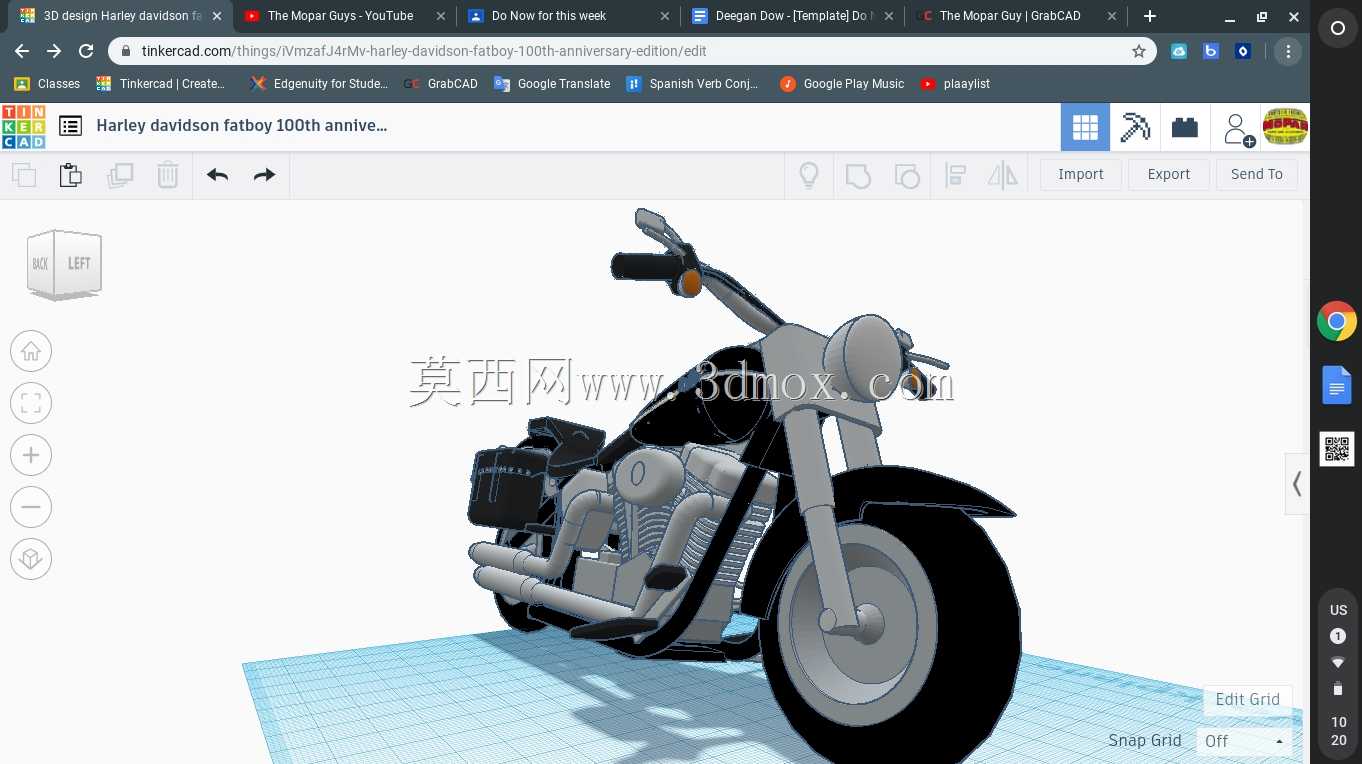Click the Copy tool icon
The image size is (1362, 764).
click(24, 175)
